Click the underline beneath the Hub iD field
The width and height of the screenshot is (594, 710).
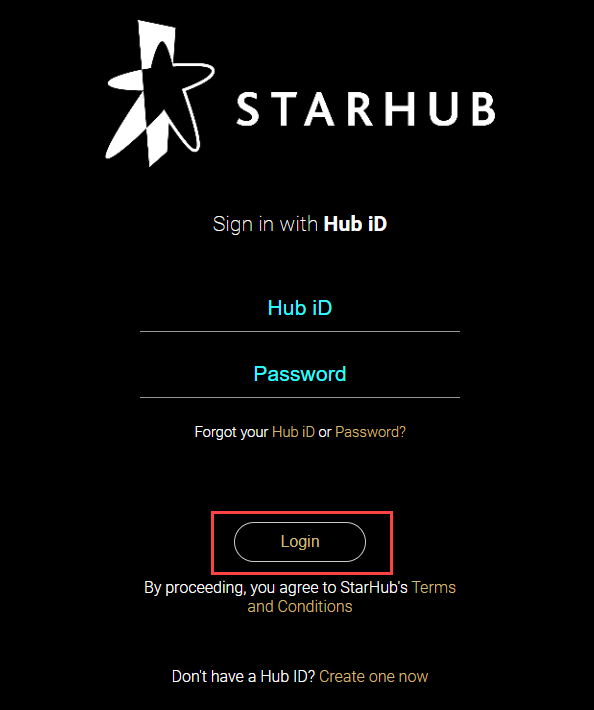pyautogui.click(x=300, y=331)
